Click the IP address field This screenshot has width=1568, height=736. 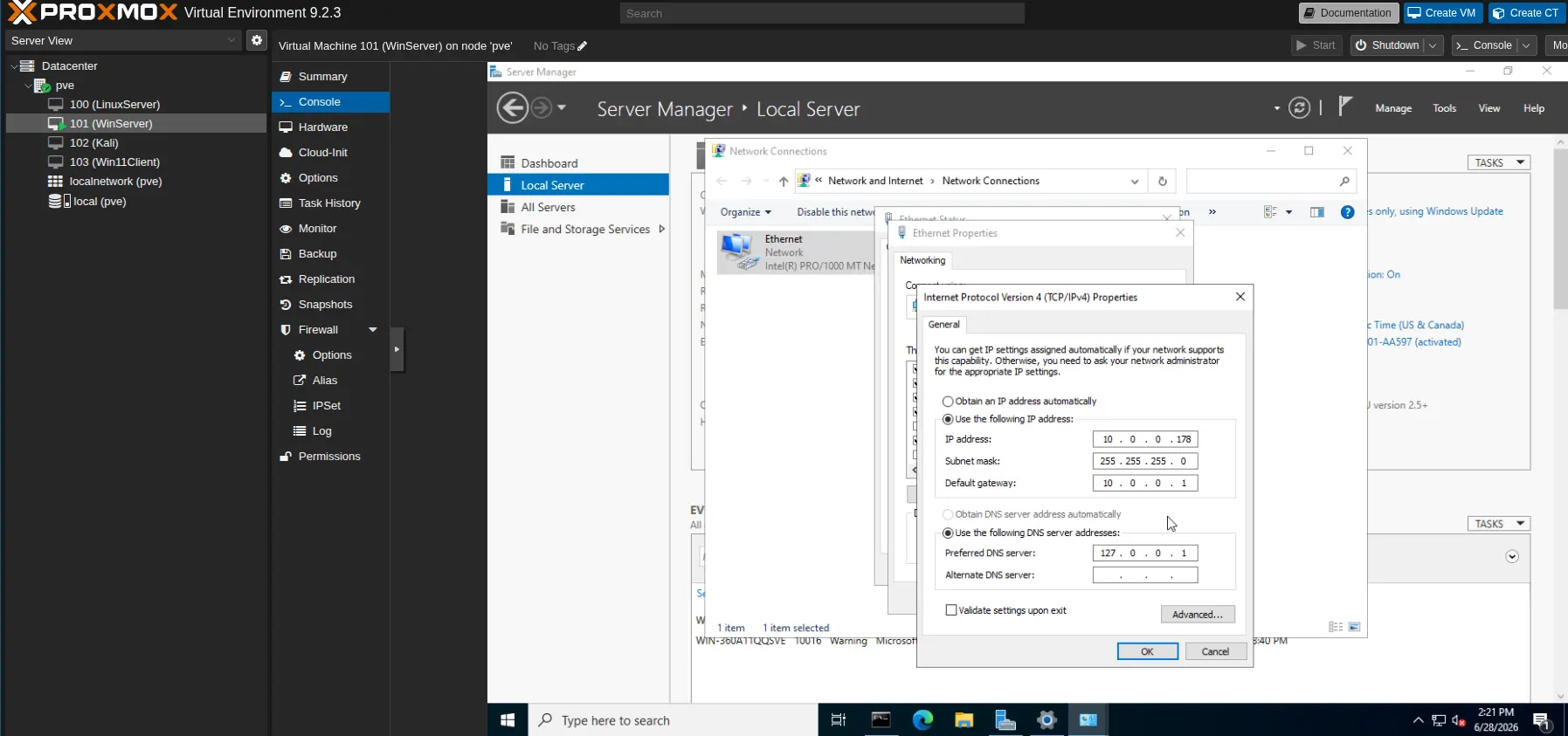(x=1145, y=439)
